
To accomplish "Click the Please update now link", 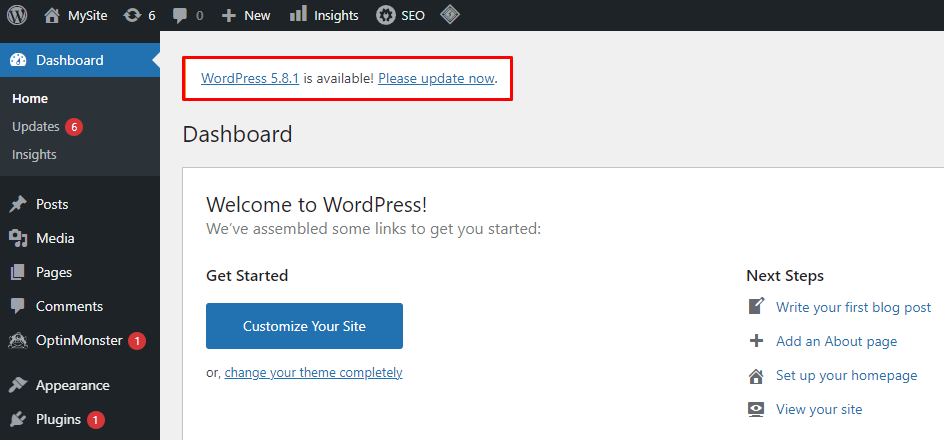I will click(436, 78).
